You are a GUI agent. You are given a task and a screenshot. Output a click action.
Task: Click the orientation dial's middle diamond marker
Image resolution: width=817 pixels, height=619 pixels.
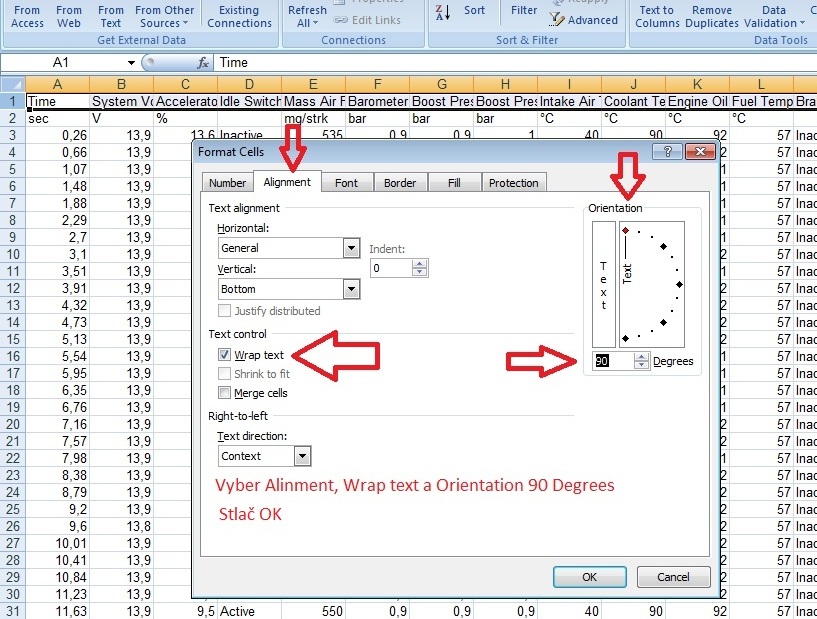[x=680, y=285]
